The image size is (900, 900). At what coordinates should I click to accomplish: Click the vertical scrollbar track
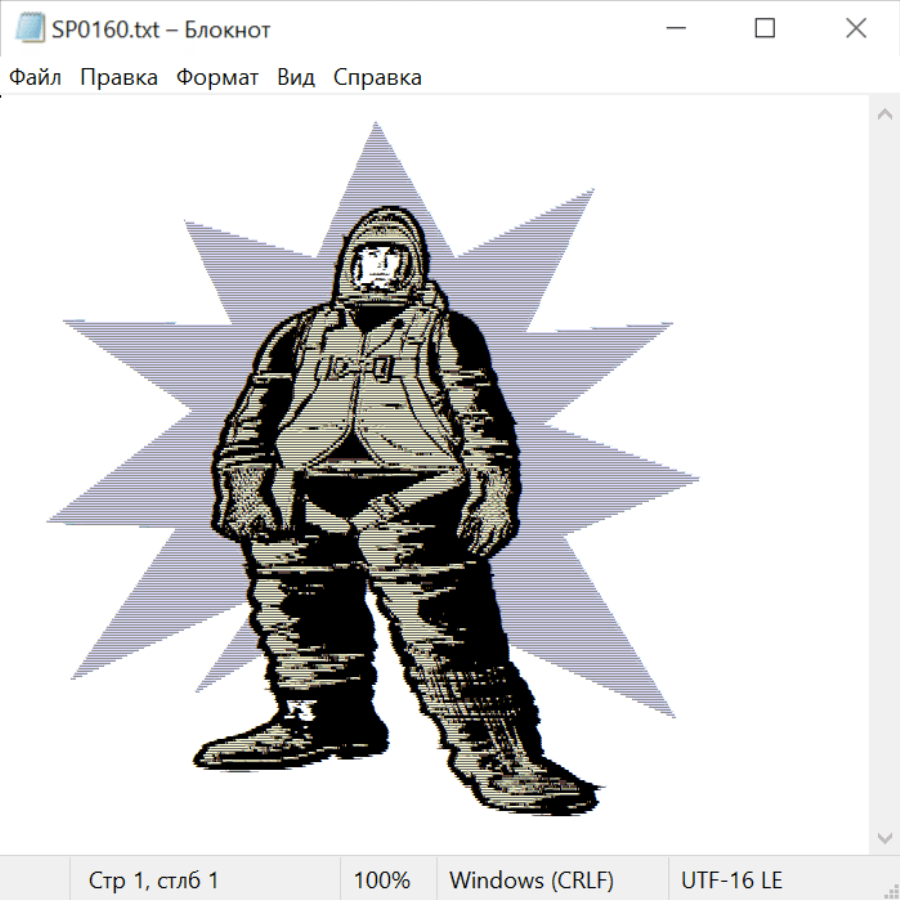[x=884, y=475]
